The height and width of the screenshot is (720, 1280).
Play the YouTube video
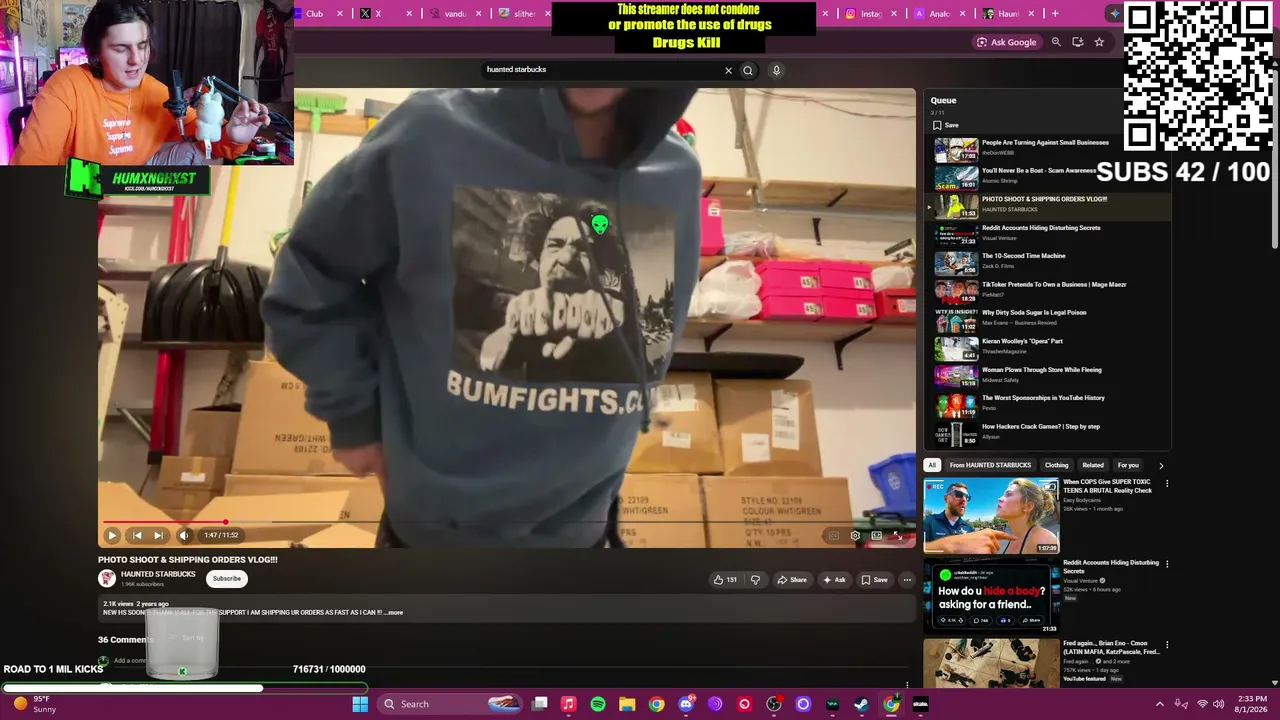112,535
